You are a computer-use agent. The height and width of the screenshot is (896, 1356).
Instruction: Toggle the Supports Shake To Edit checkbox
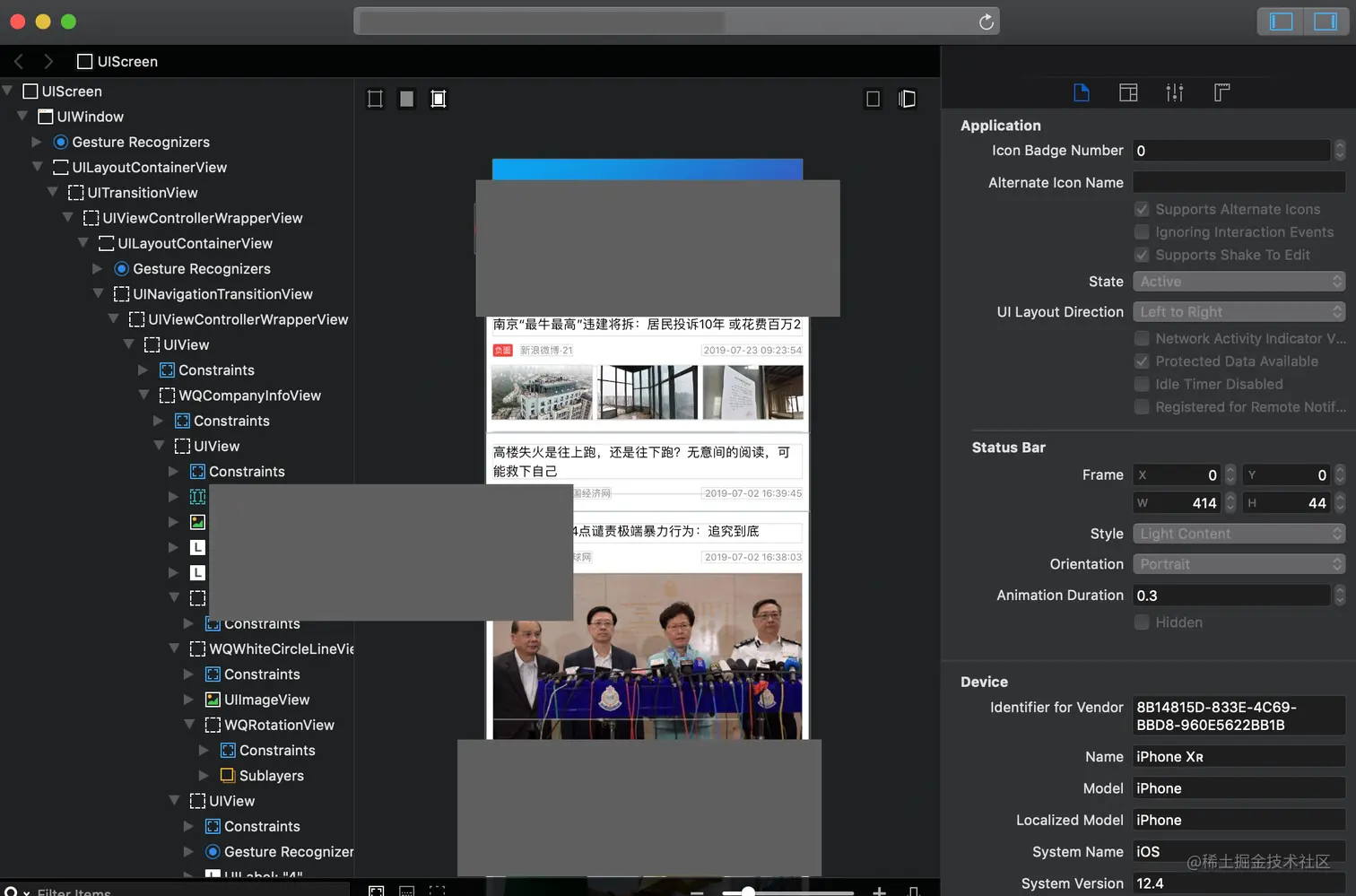click(1142, 255)
